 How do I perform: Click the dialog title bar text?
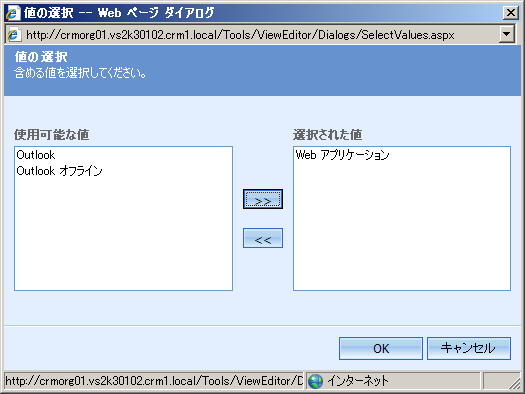(119, 13)
